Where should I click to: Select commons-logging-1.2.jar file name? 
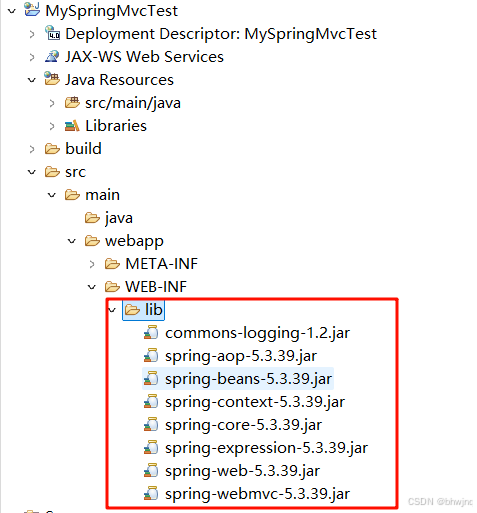[258, 333]
